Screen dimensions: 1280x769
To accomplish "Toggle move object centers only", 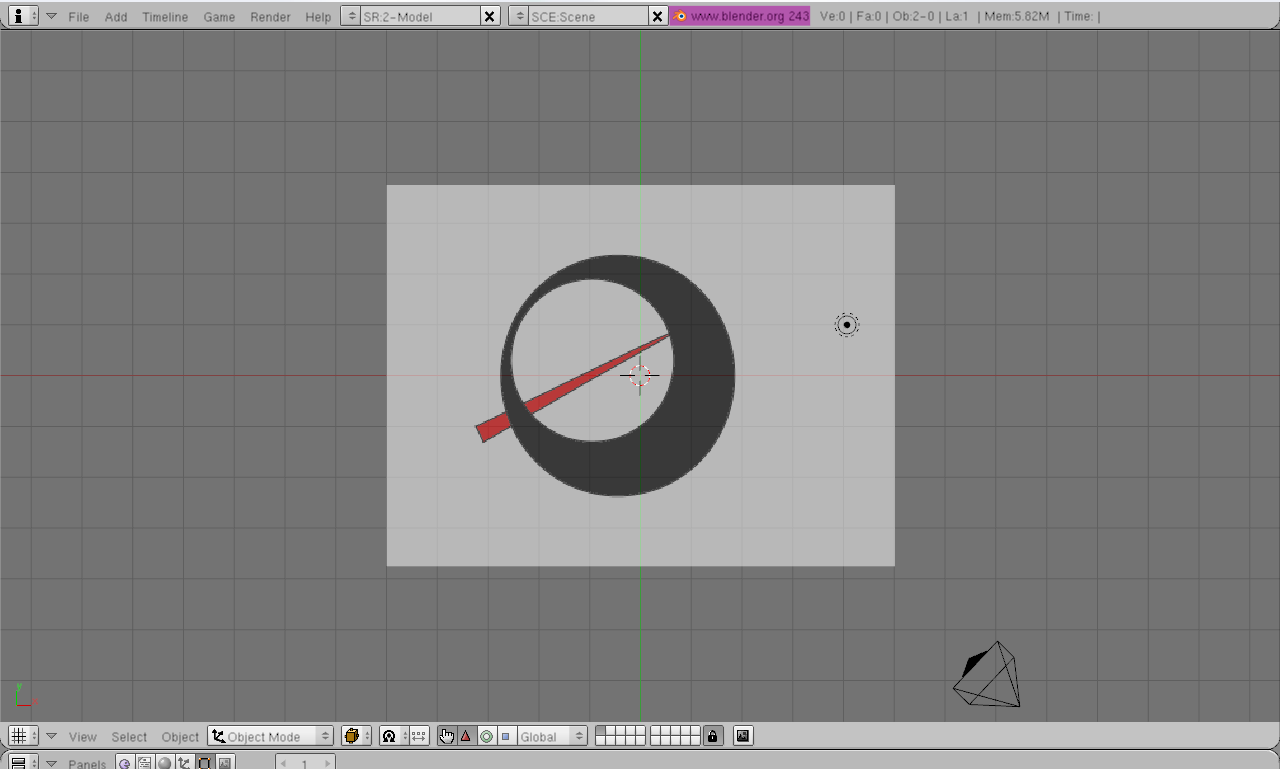I will tap(419, 736).
